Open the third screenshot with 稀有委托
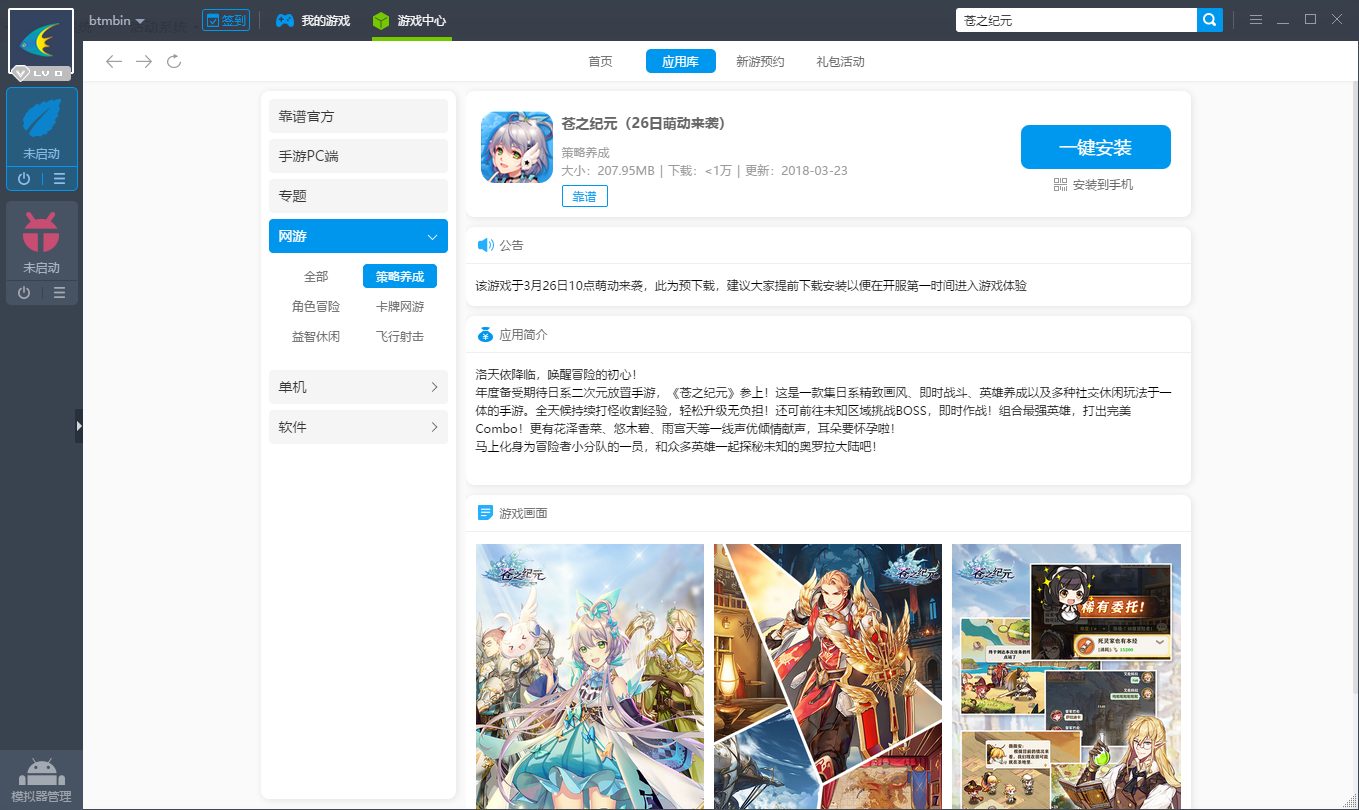Screen dimensions: 1359x810 1066,677
